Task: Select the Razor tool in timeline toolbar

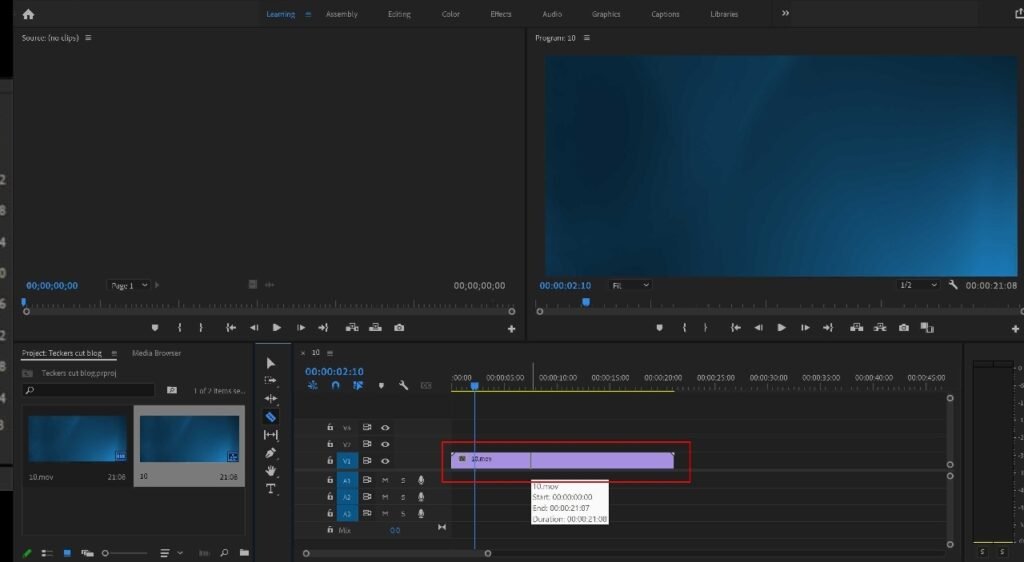Action: pos(271,417)
